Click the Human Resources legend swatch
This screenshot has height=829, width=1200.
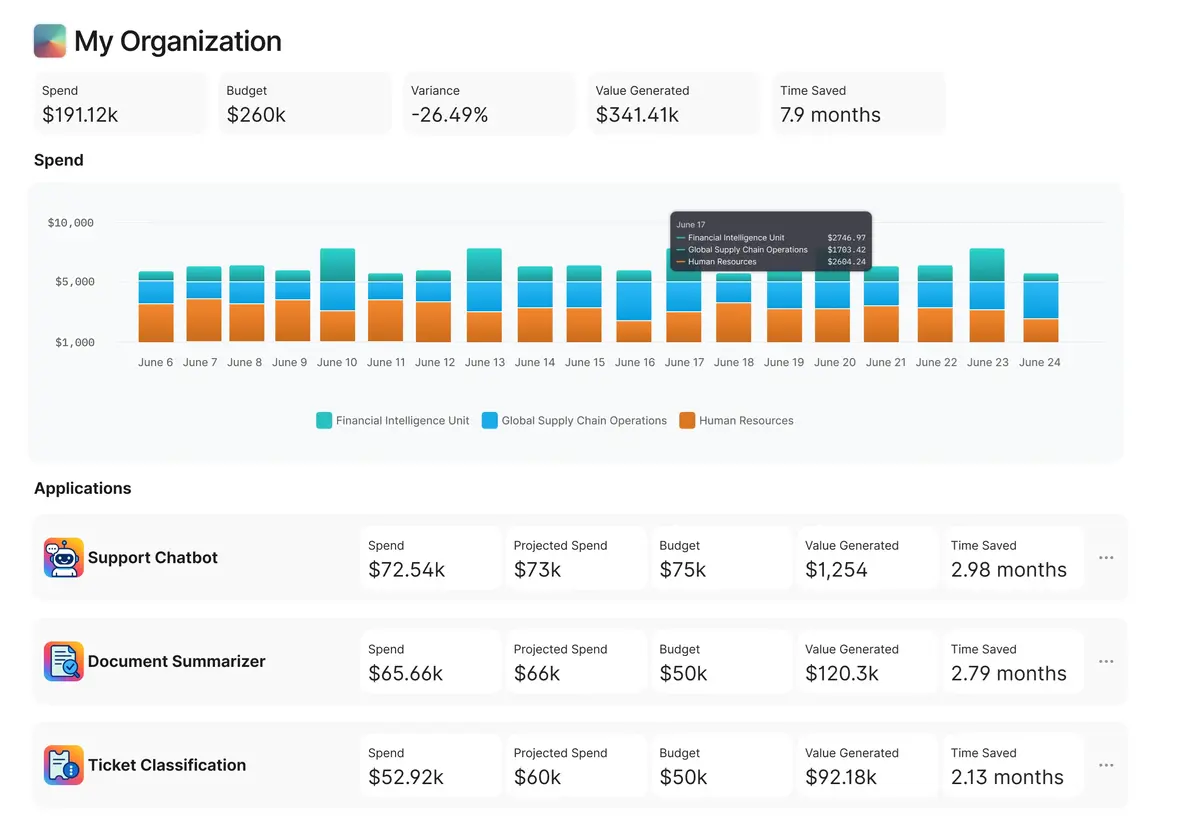coord(687,420)
